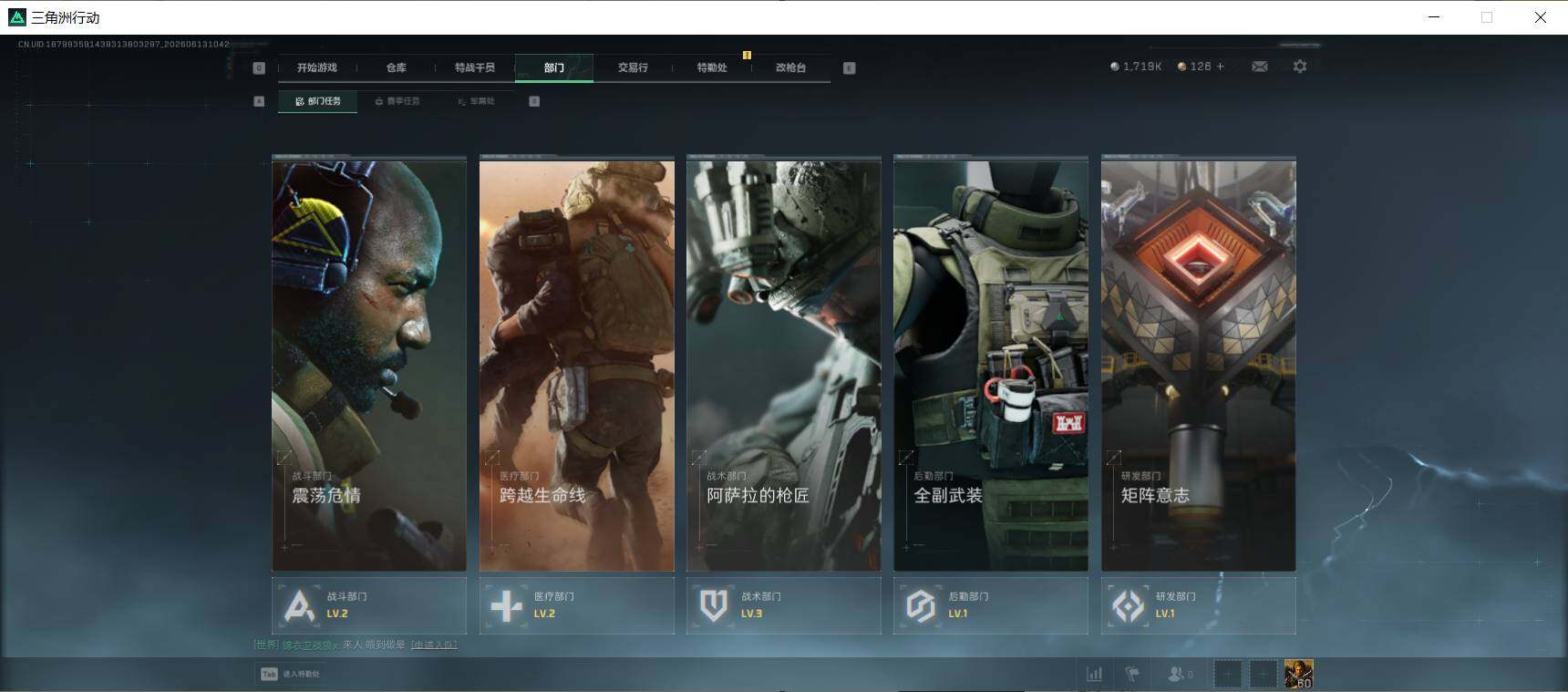The height and width of the screenshot is (692, 1568).
Task: Open the 开始游戏 tab
Action: [316, 67]
